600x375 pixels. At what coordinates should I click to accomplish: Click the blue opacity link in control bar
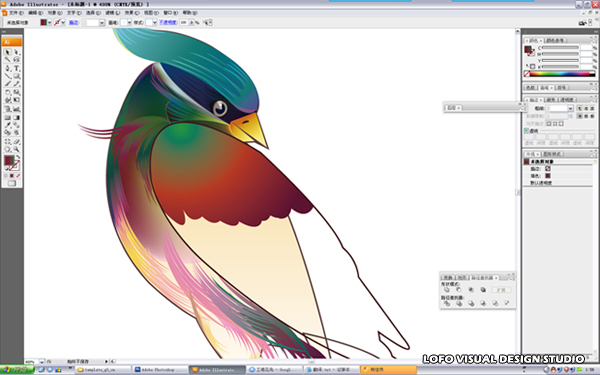coord(168,23)
